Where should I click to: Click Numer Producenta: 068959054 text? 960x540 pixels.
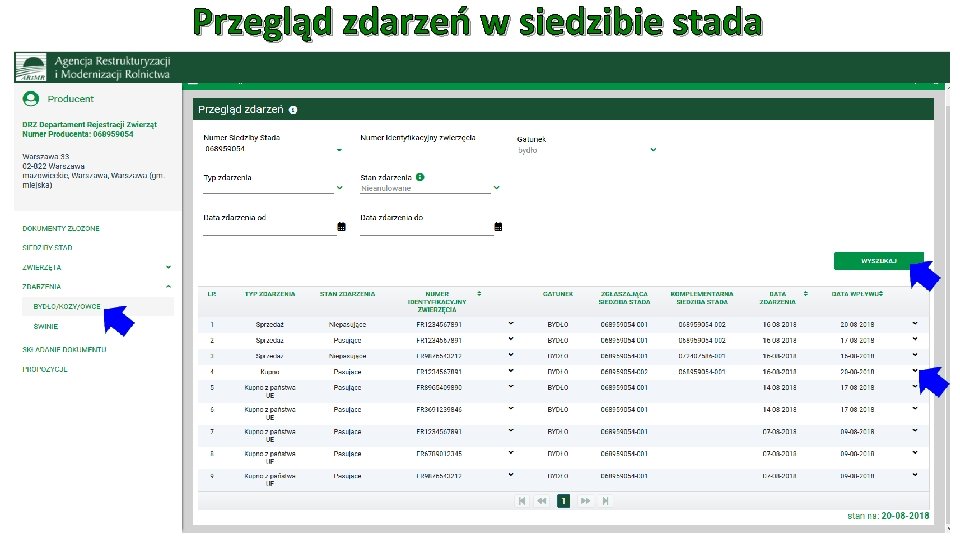click(x=78, y=134)
